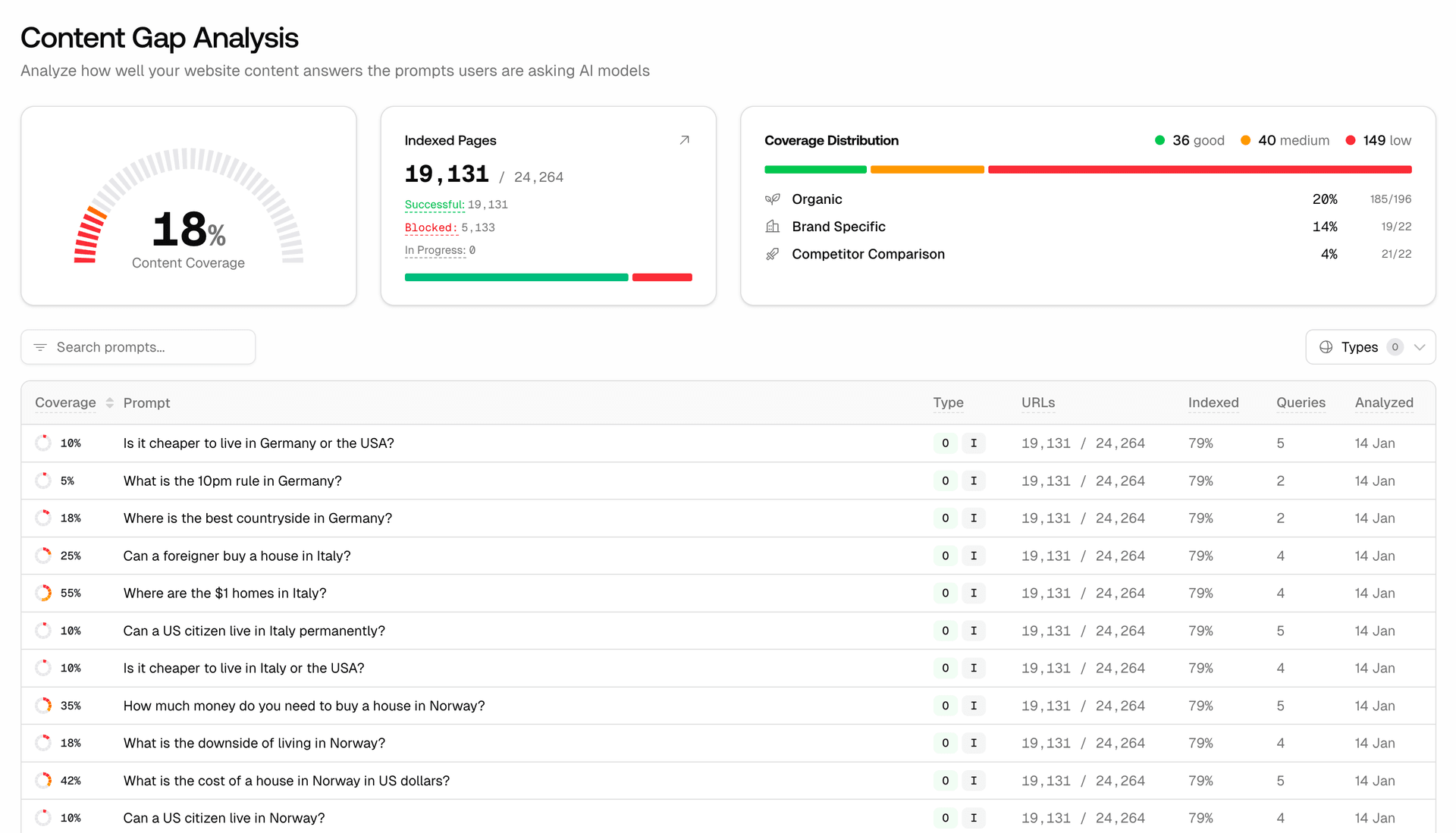Click the coverage gauge ring next to 55%
Viewport: 1456px width, 833px height.
42,593
